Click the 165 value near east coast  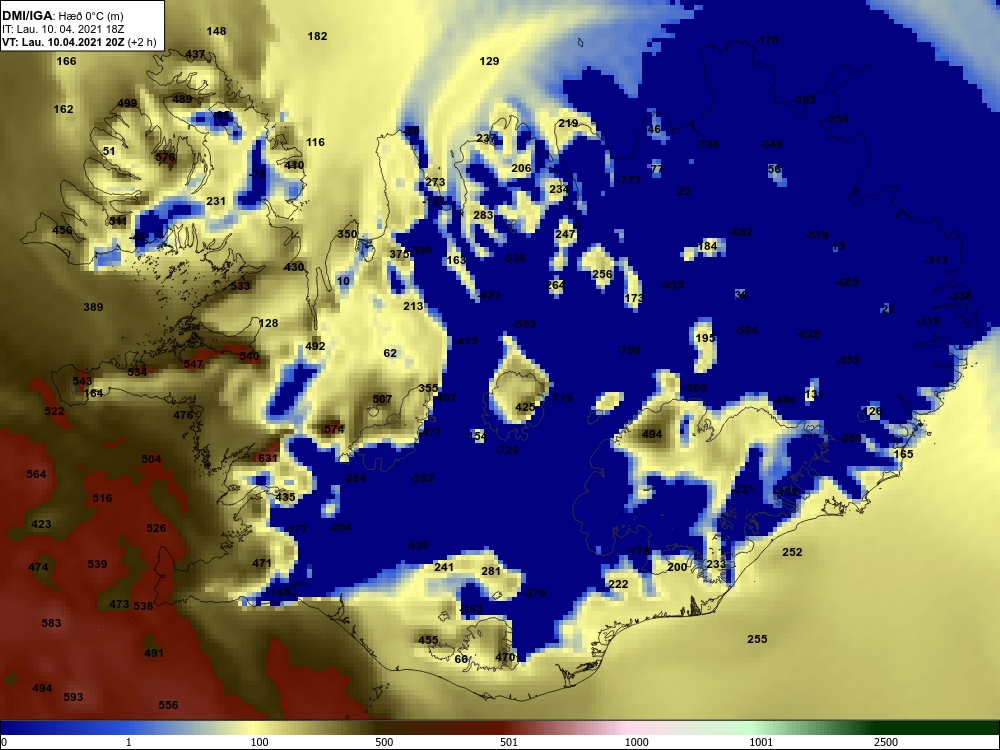click(x=903, y=454)
